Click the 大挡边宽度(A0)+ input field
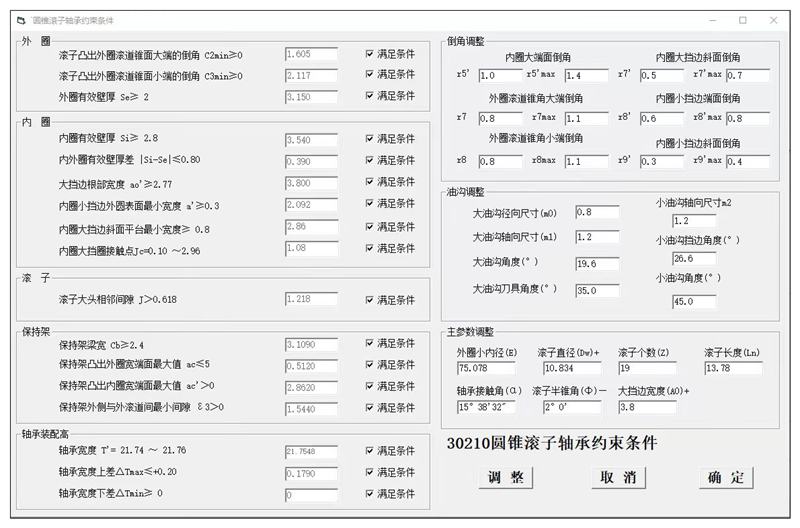800x528 pixels. click(x=646, y=407)
